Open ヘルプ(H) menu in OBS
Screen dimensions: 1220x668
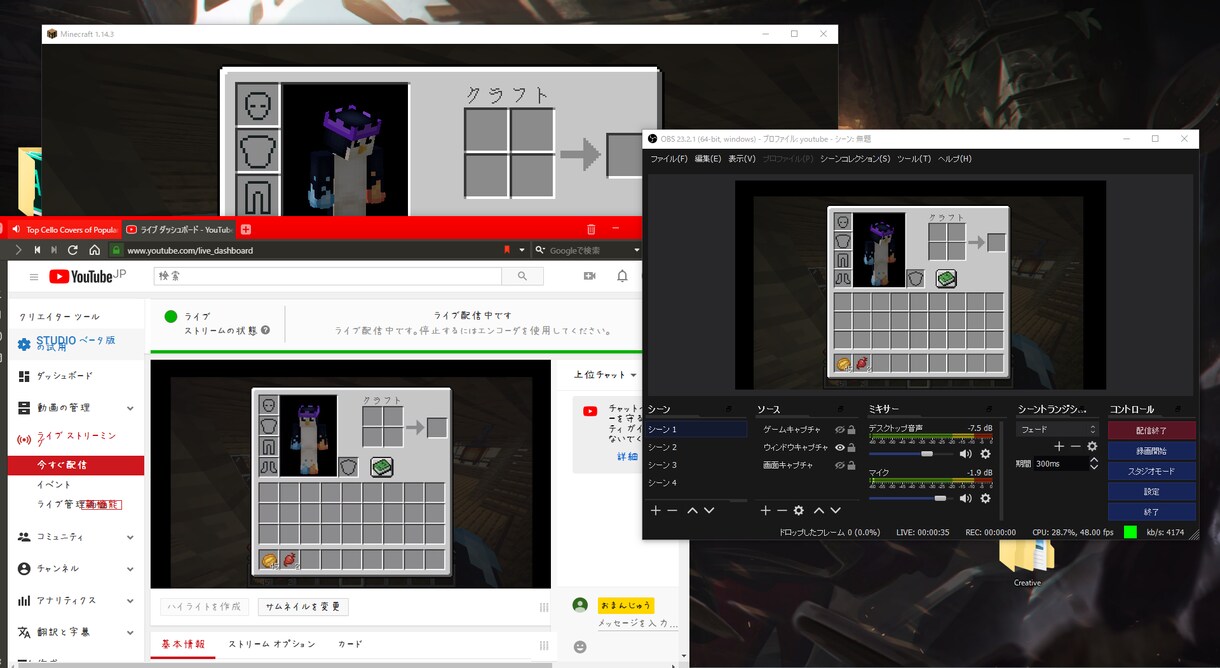click(x=954, y=159)
